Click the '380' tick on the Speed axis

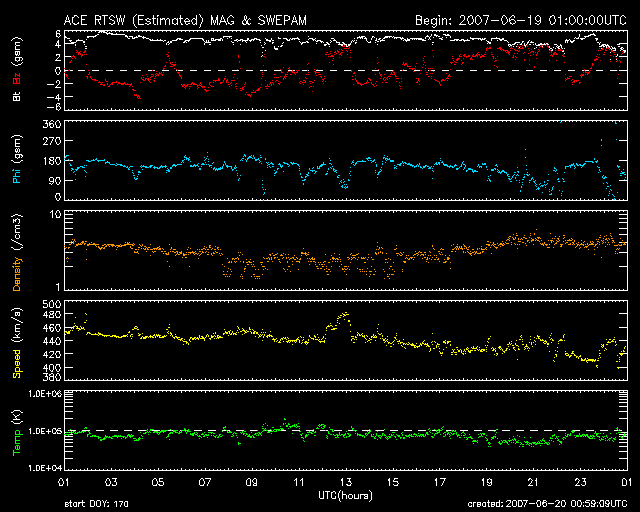coord(52,377)
